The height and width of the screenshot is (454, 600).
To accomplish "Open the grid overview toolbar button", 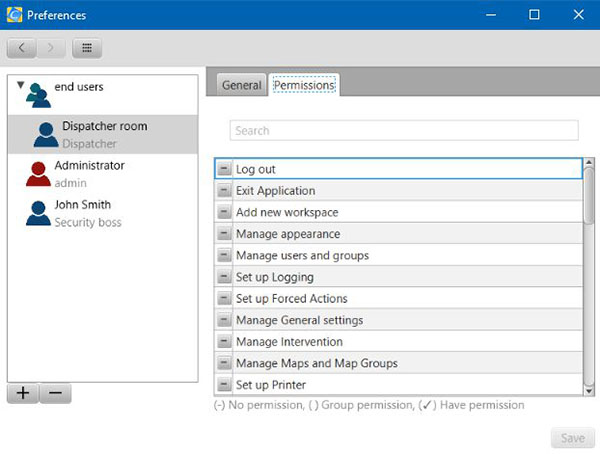I will click(x=87, y=48).
